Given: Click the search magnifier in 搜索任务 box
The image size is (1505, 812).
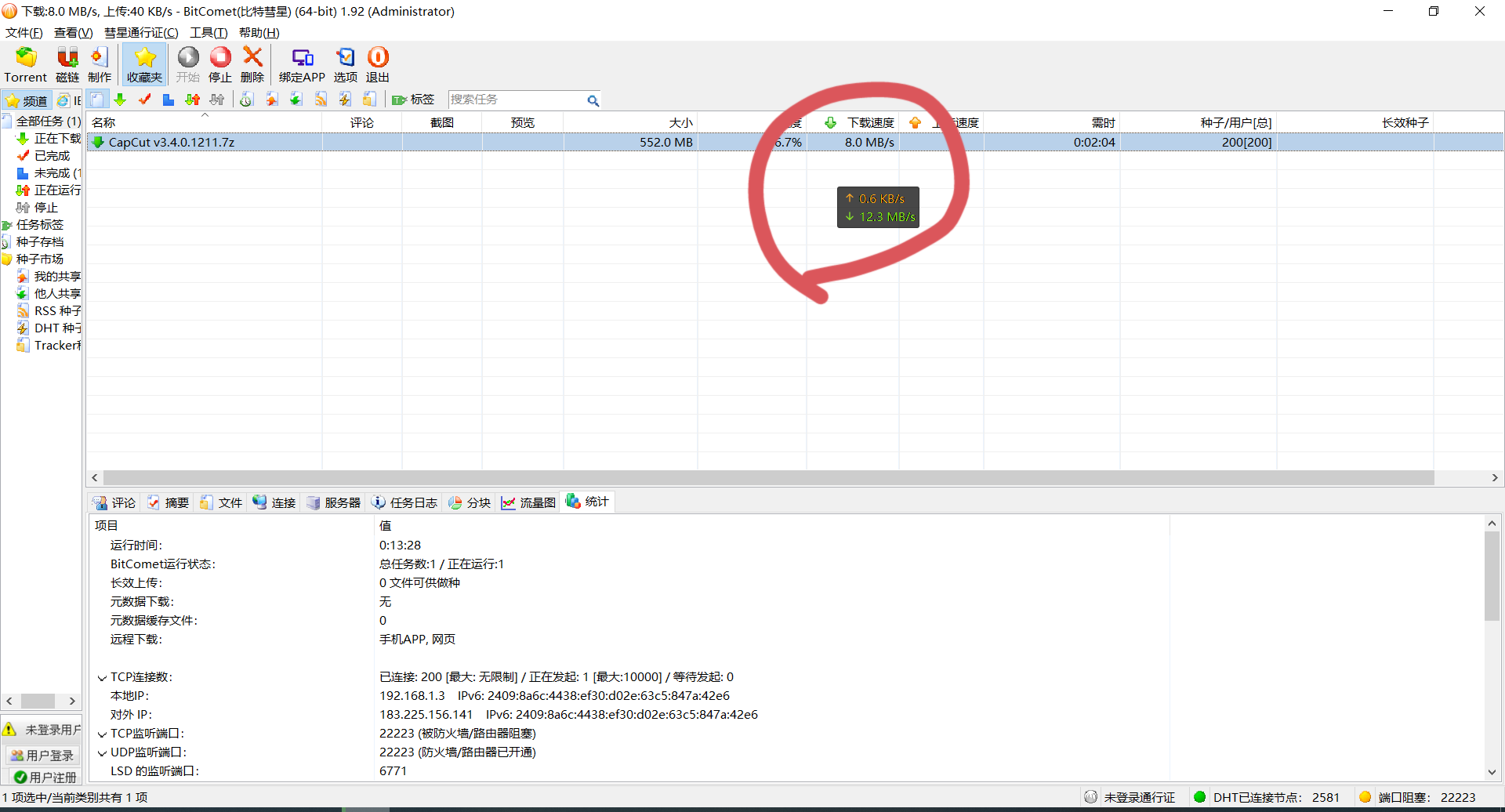Looking at the screenshot, I should (593, 100).
